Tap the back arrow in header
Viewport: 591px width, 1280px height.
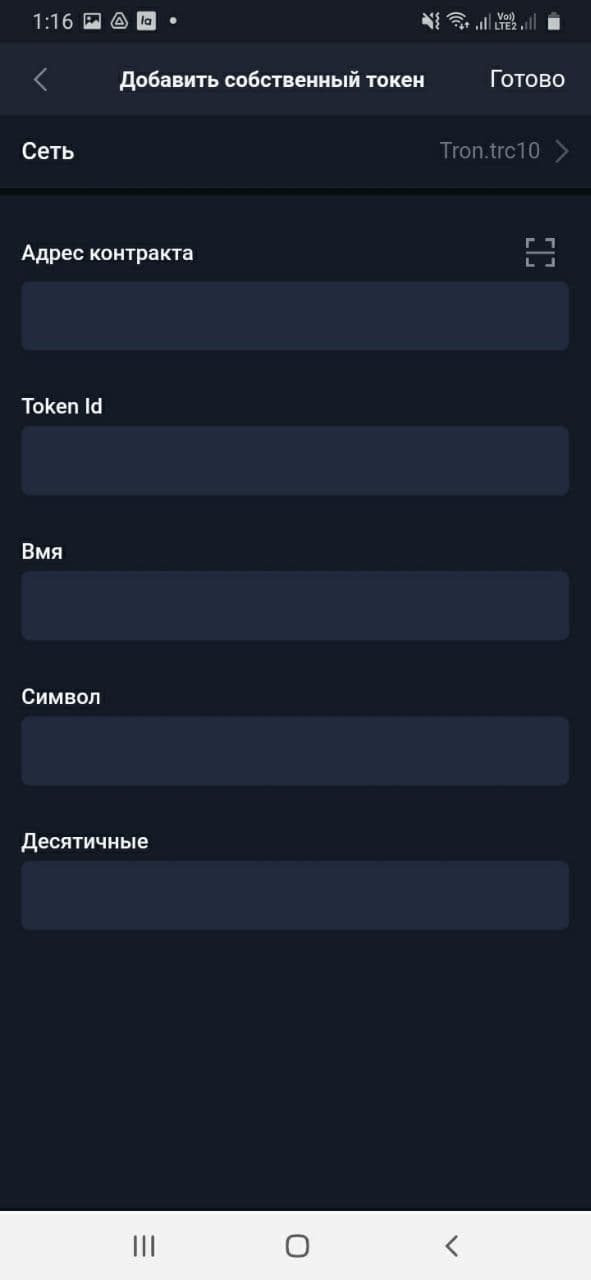40,80
